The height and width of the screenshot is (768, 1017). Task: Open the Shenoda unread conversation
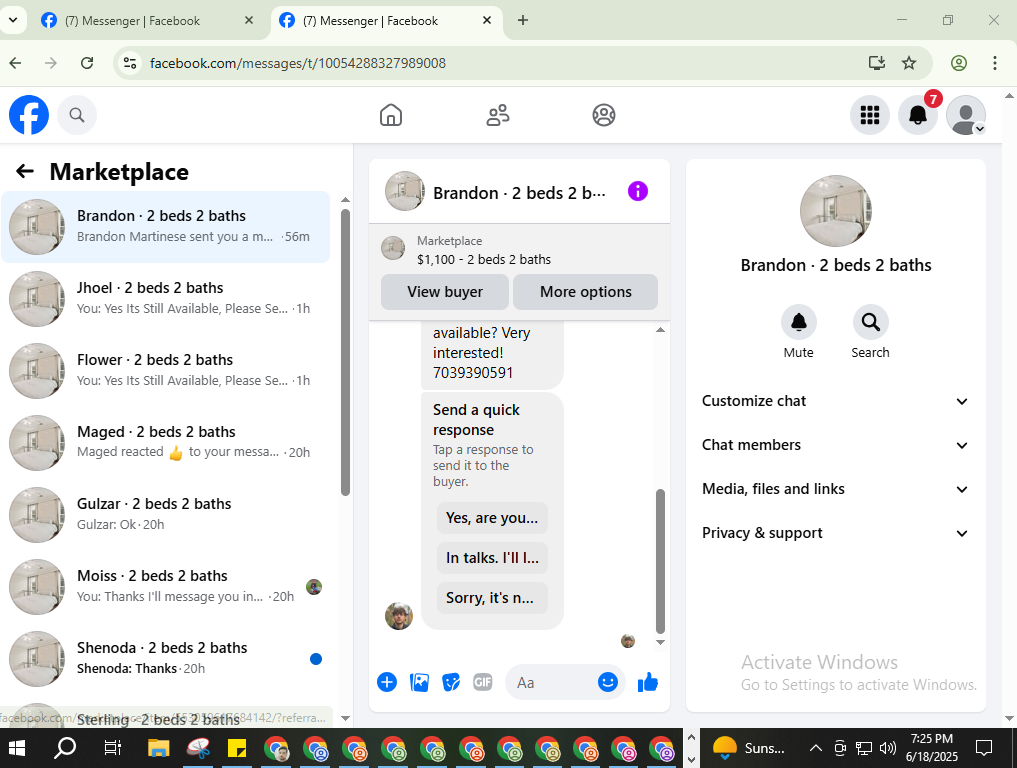point(166,658)
